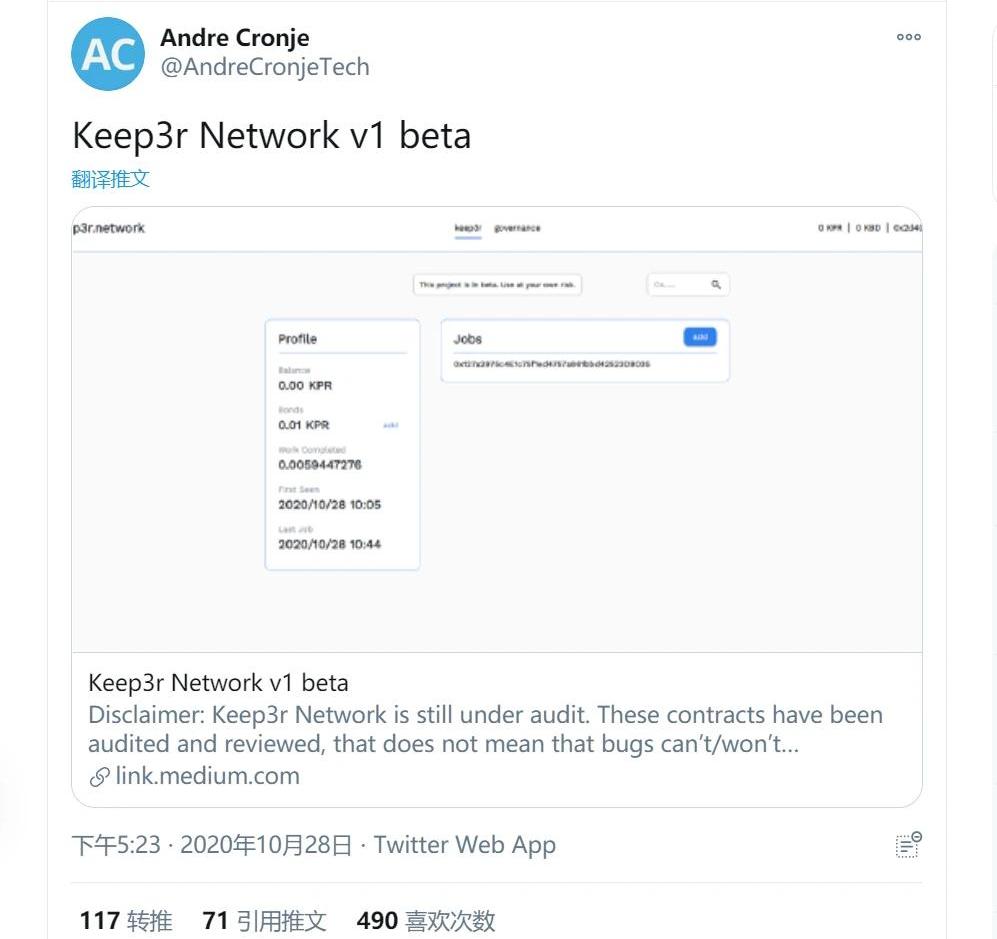The width and height of the screenshot is (997, 939).
Task: Open the job contract address under Jobs
Action: 551,364
